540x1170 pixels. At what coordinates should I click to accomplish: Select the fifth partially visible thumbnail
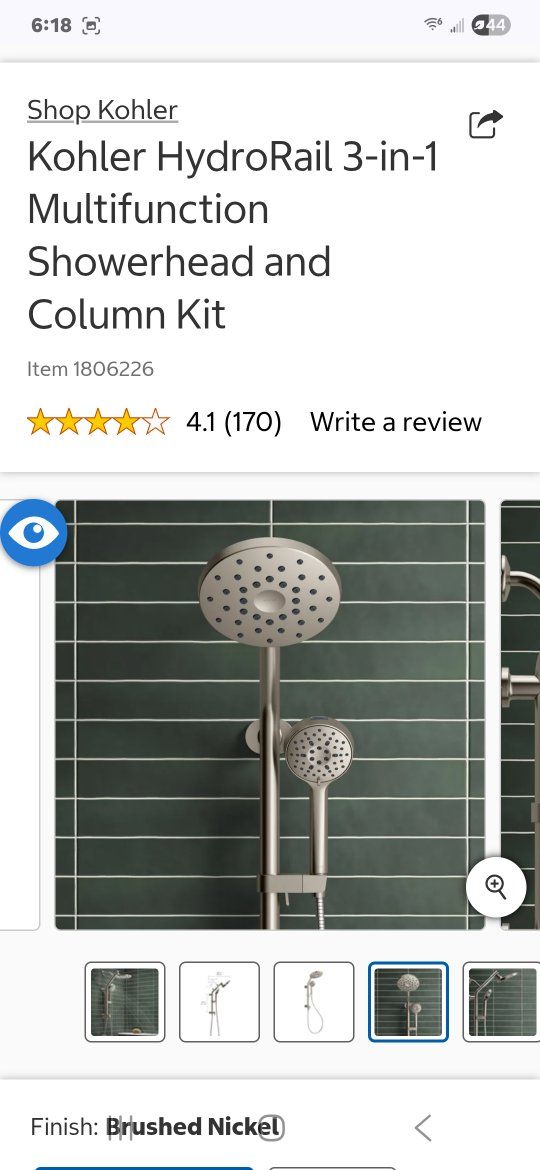[501, 1001]
